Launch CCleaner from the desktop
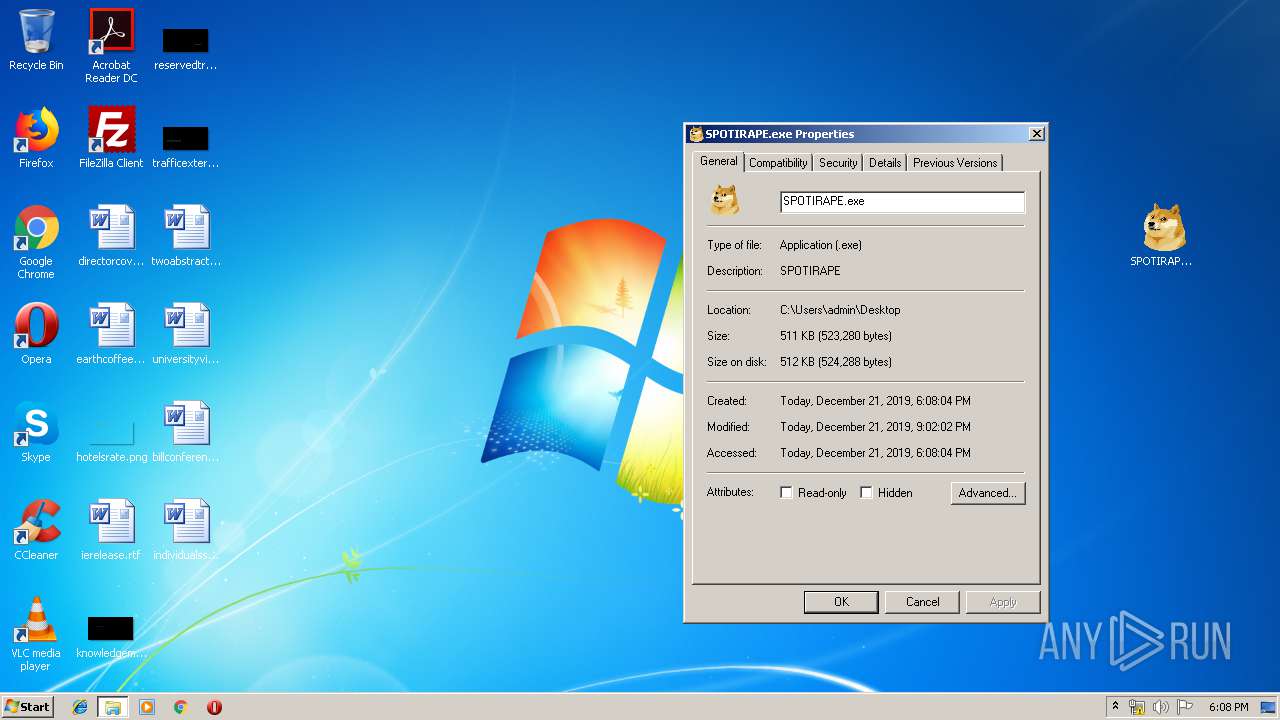Image resolution: width=1280 pixels, height=720 pixels. pos(36,530)
